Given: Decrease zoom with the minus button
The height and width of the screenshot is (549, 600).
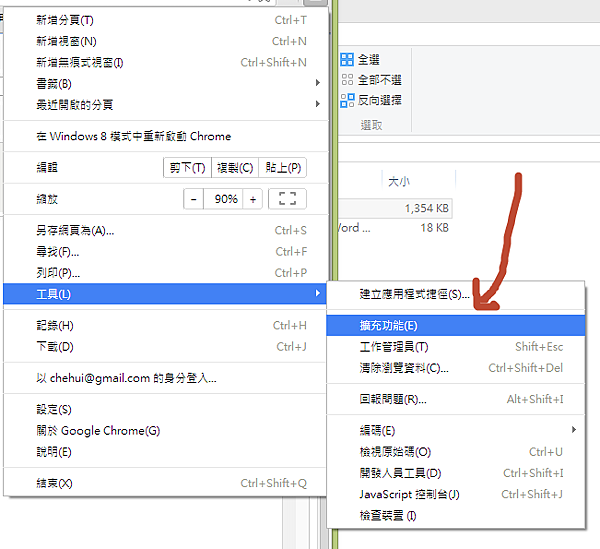Looking at the screenshot, I should point(194,199).
